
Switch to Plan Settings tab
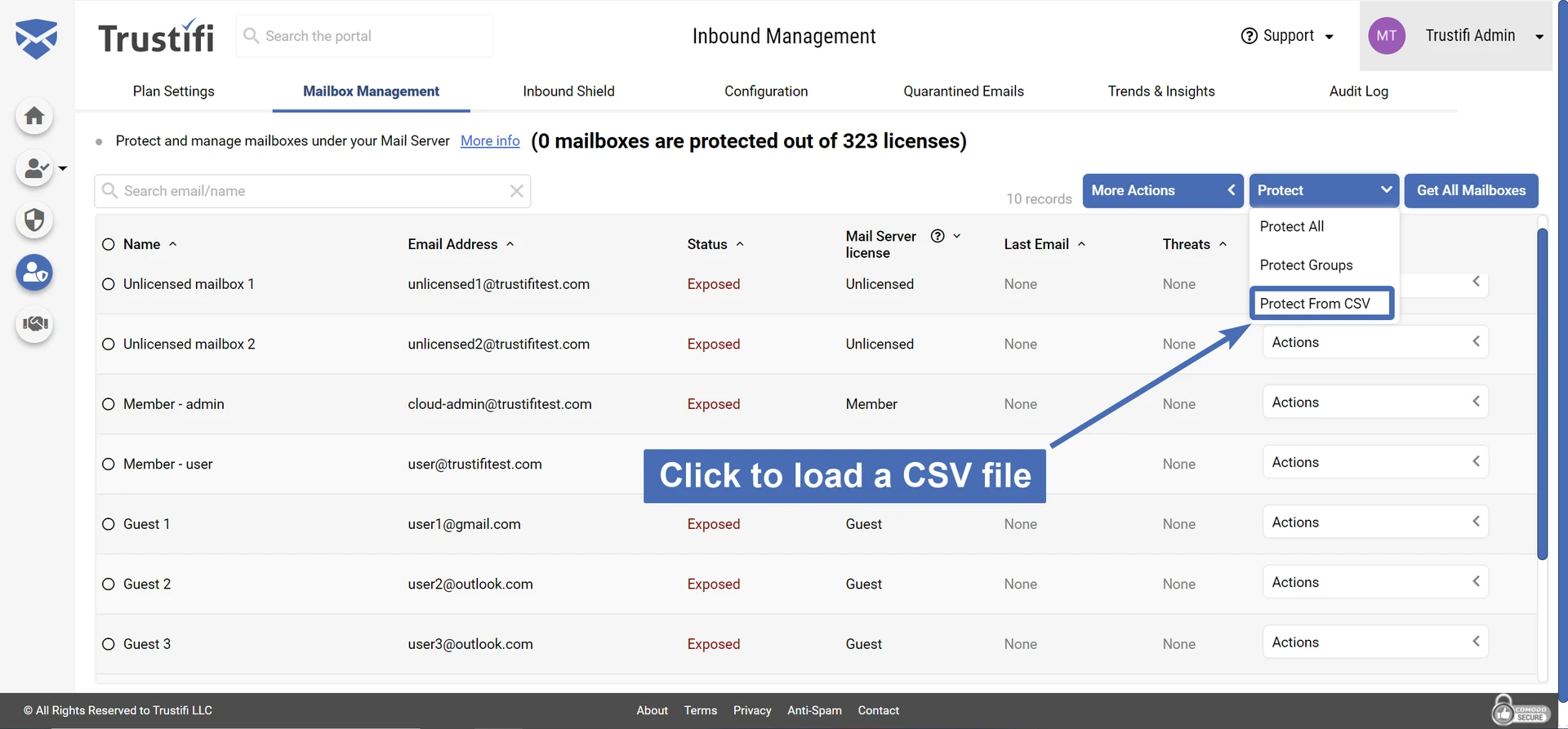tap(174, 91)
